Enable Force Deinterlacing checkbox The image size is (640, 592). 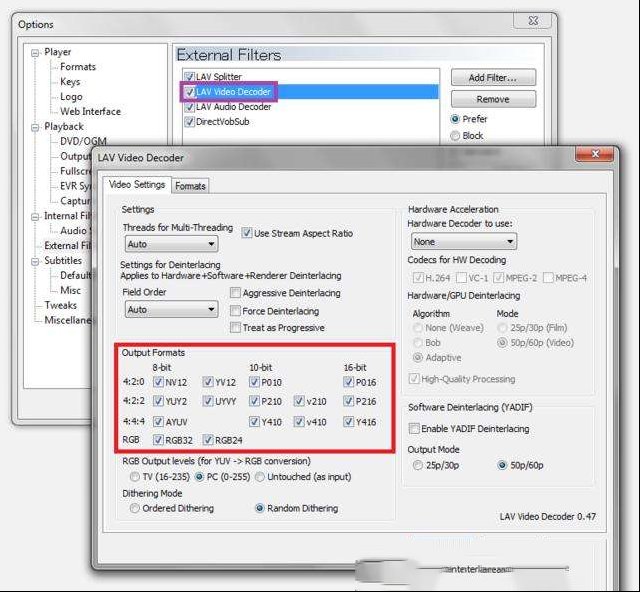click(235, 311)
